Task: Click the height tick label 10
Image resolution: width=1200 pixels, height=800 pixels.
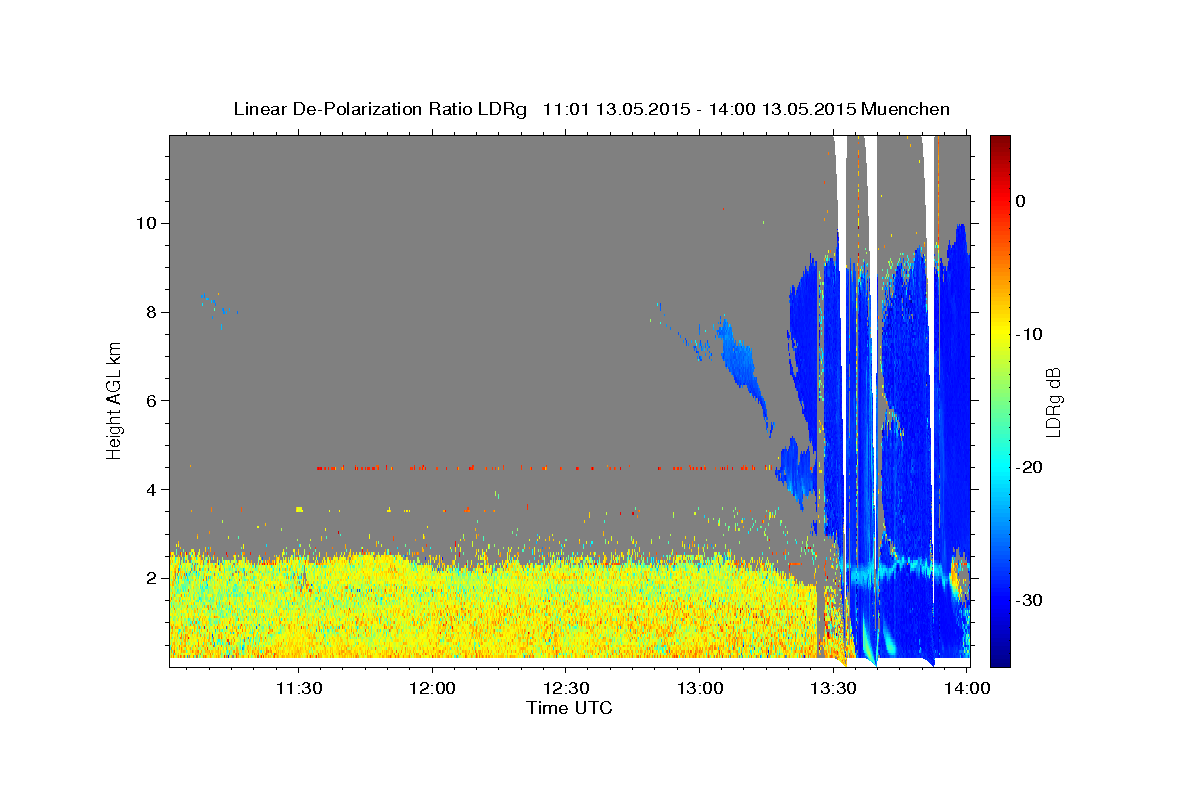Action: point(148,223)
